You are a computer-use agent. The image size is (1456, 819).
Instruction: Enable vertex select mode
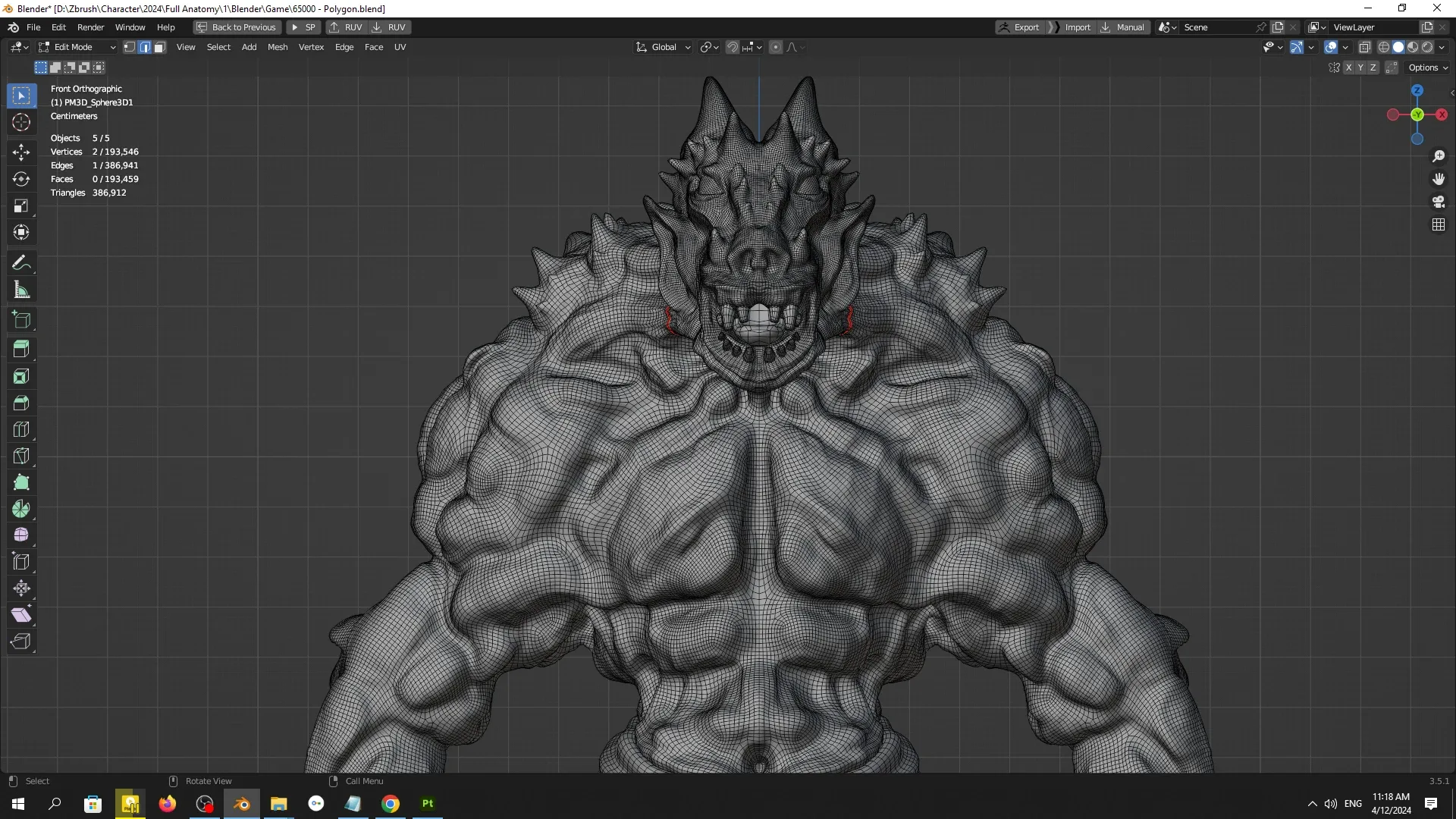pos(130,47)
